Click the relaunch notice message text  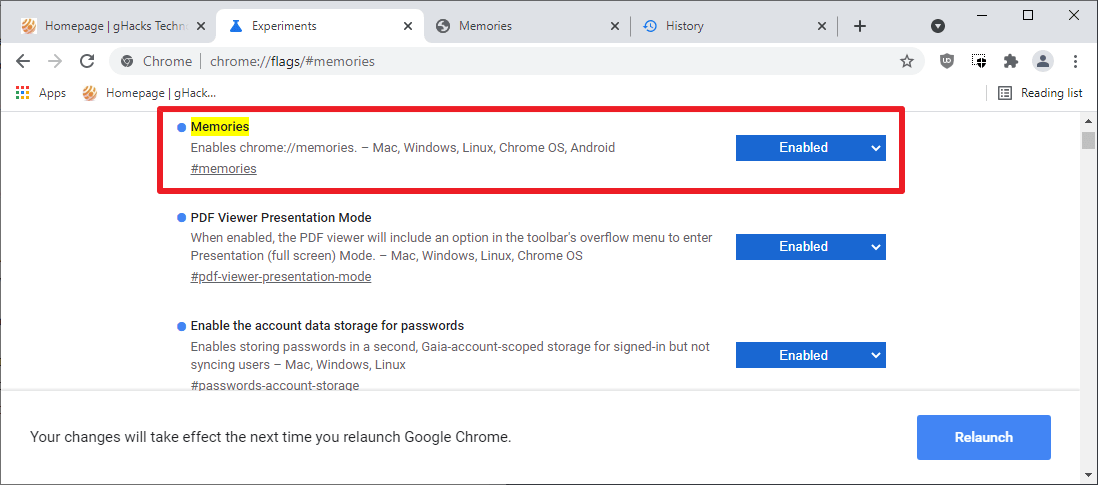(270, 437)
